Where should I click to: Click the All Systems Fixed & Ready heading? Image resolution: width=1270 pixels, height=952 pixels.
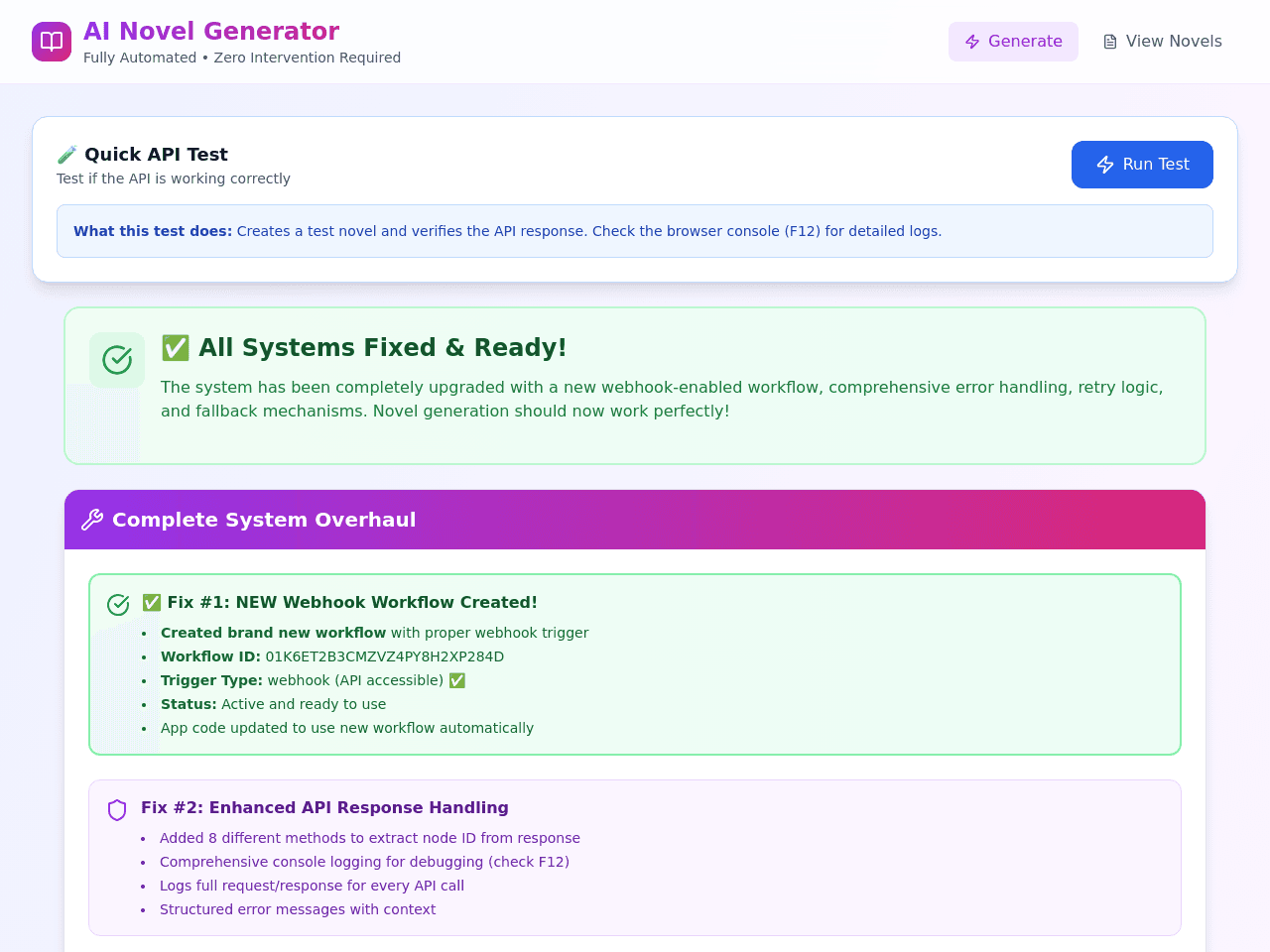364,348
